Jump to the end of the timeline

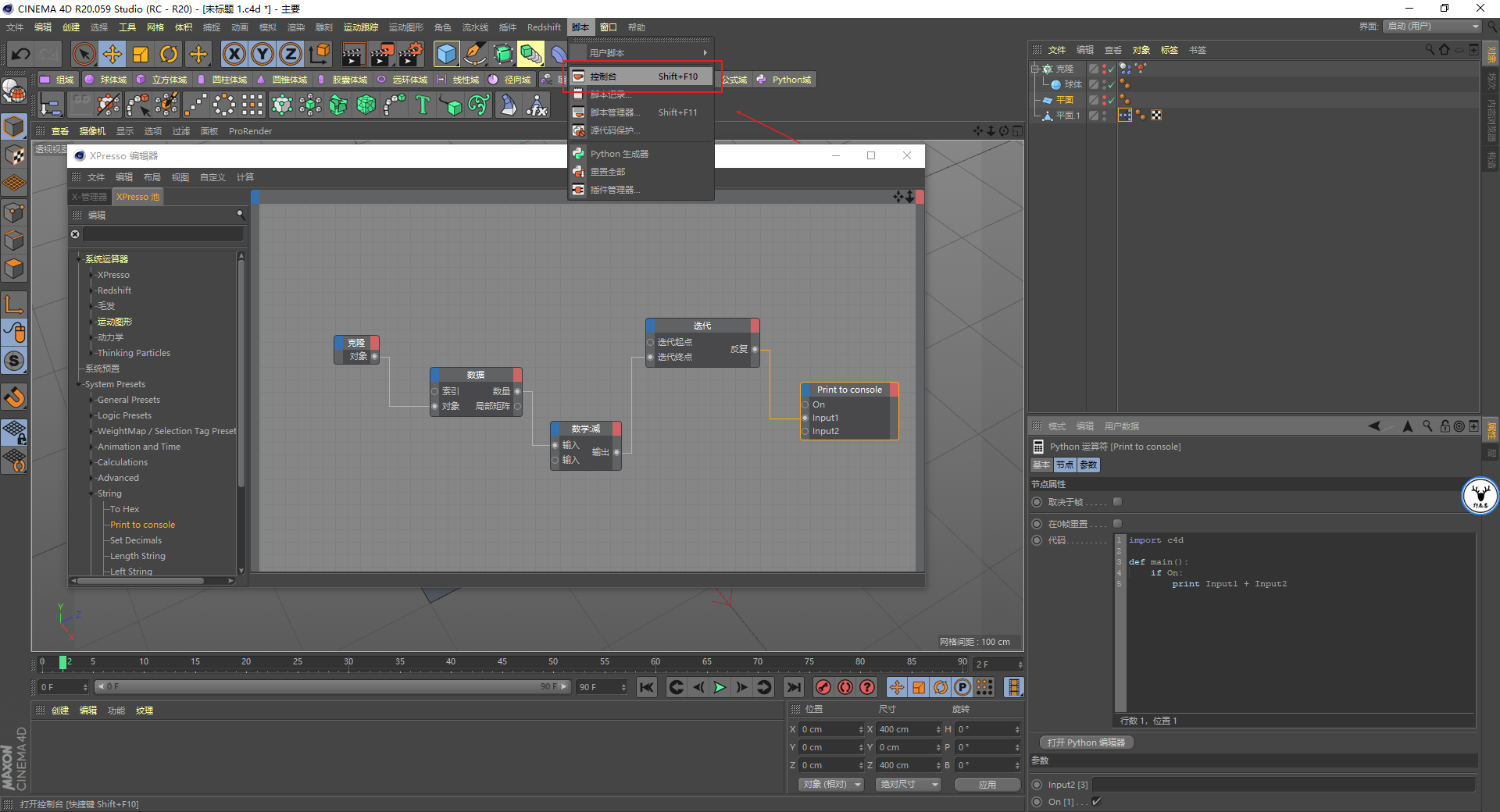[x=794, y=687]
